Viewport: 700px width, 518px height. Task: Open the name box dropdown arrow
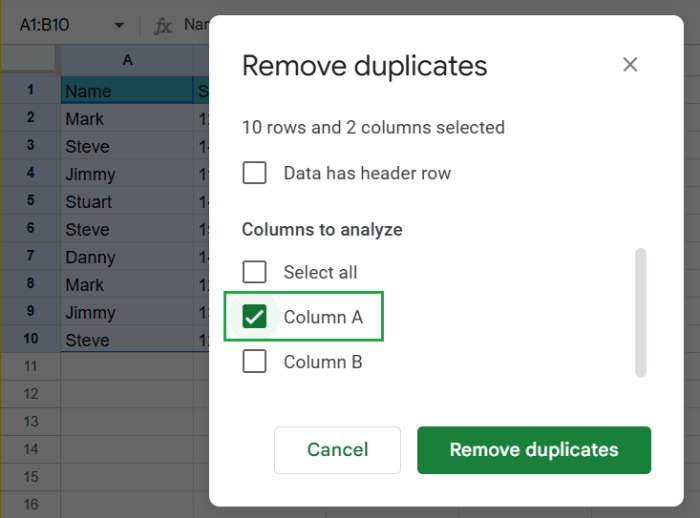tap(119, 25)
